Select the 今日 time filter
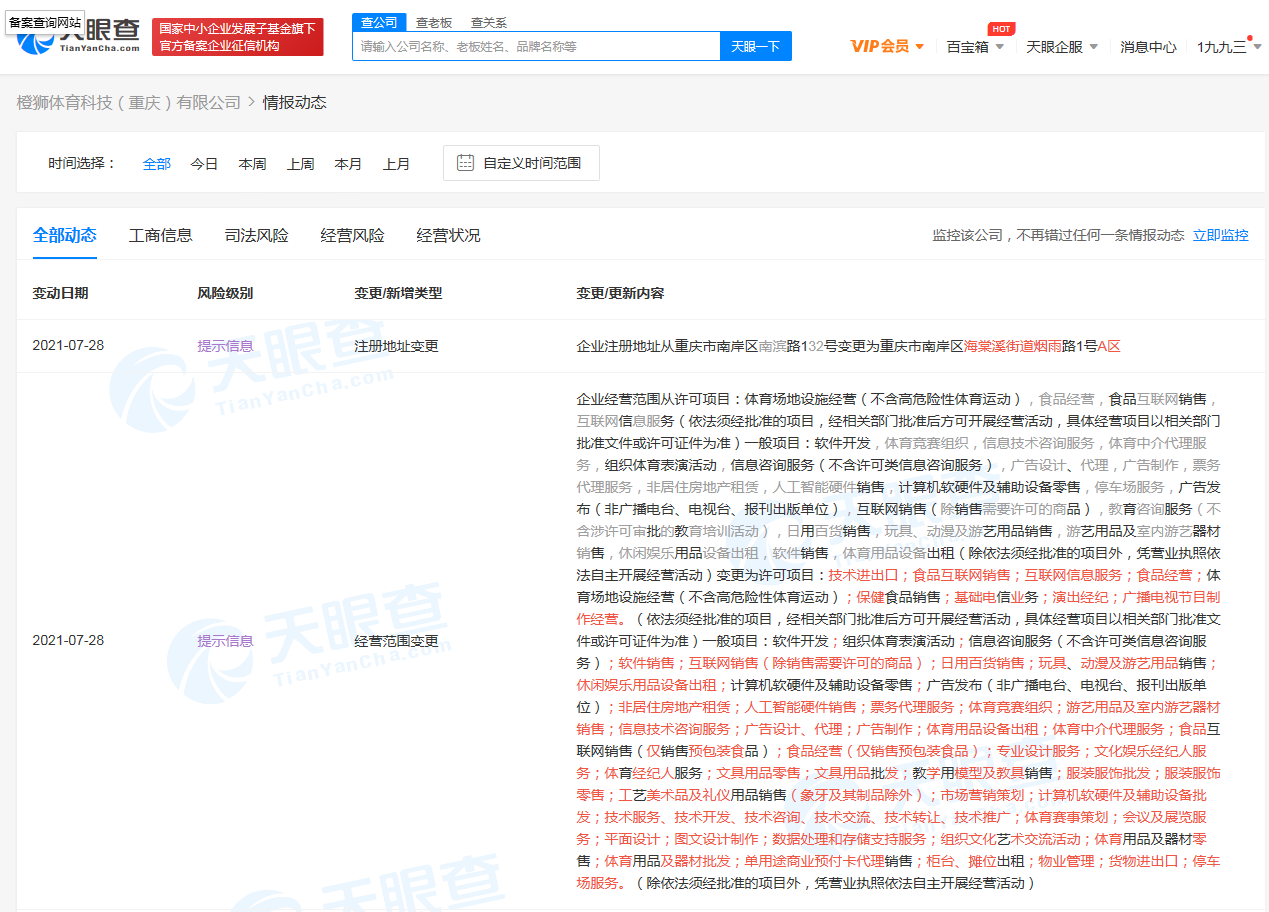This screenshot has width=1269, height=912. [204, 163]
